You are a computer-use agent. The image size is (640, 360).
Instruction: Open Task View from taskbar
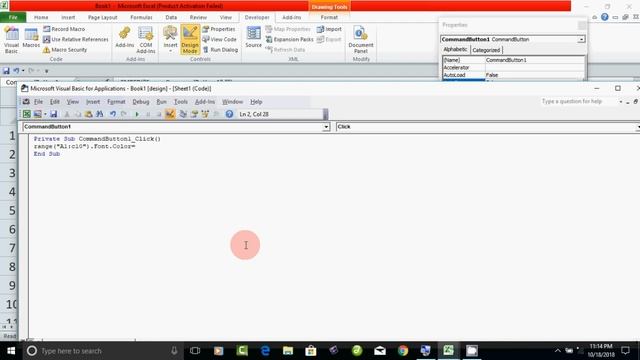(195, 351)
